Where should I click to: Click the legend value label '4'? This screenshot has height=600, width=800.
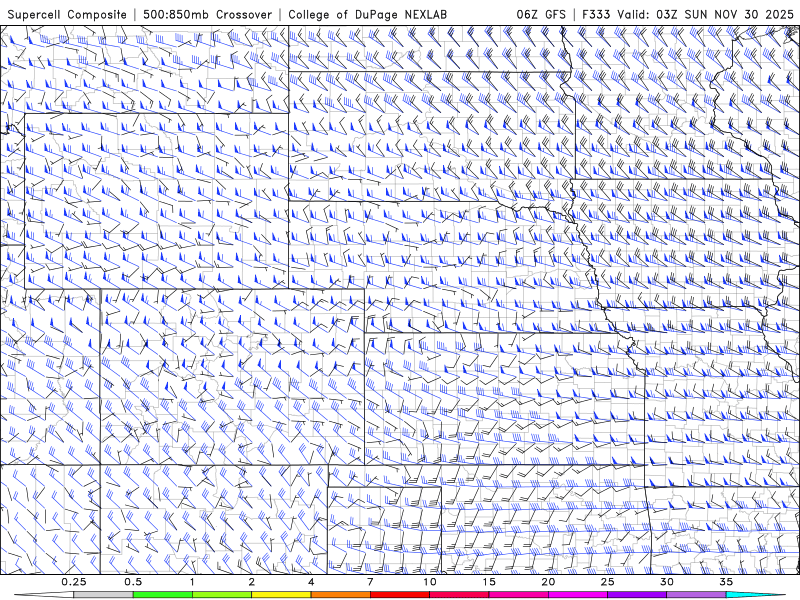pyautogui.click(x=311, y=582)
